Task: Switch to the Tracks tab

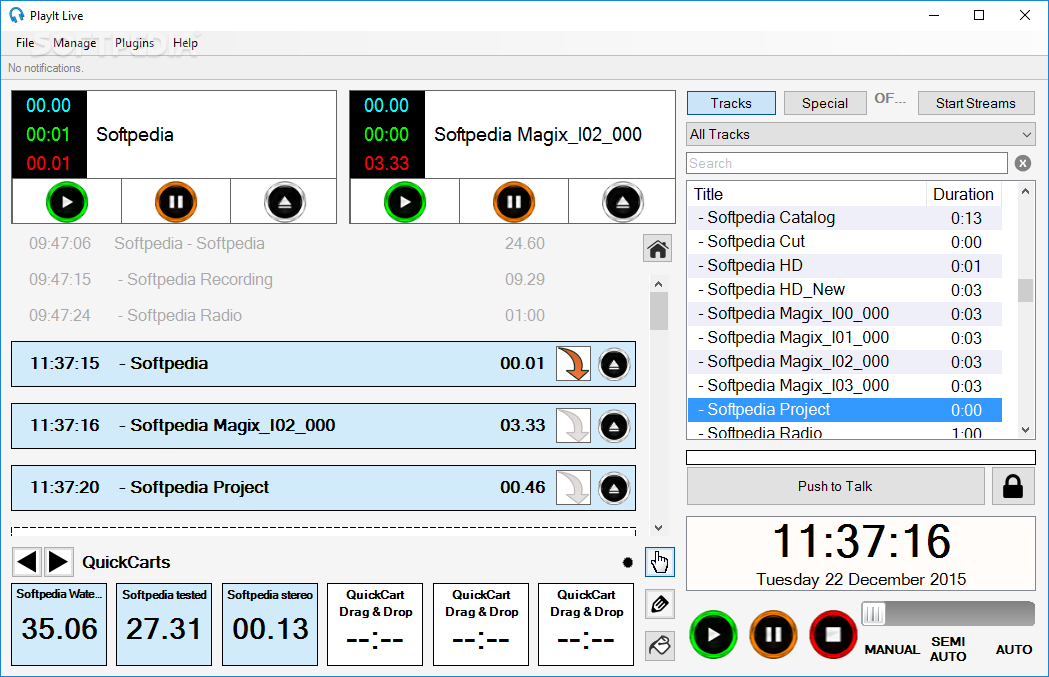Action: 731,103
